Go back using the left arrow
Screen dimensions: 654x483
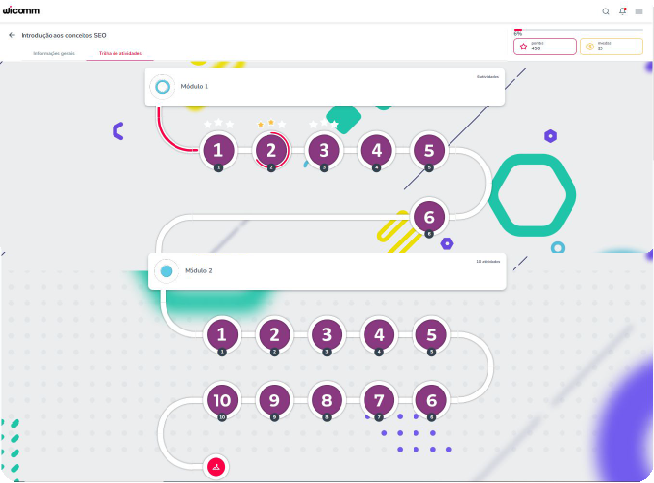12,35
